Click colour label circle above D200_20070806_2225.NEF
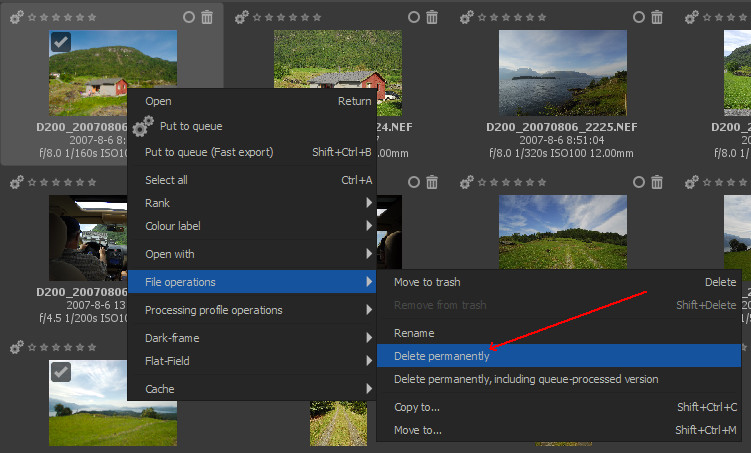 (x=639, y=17)
